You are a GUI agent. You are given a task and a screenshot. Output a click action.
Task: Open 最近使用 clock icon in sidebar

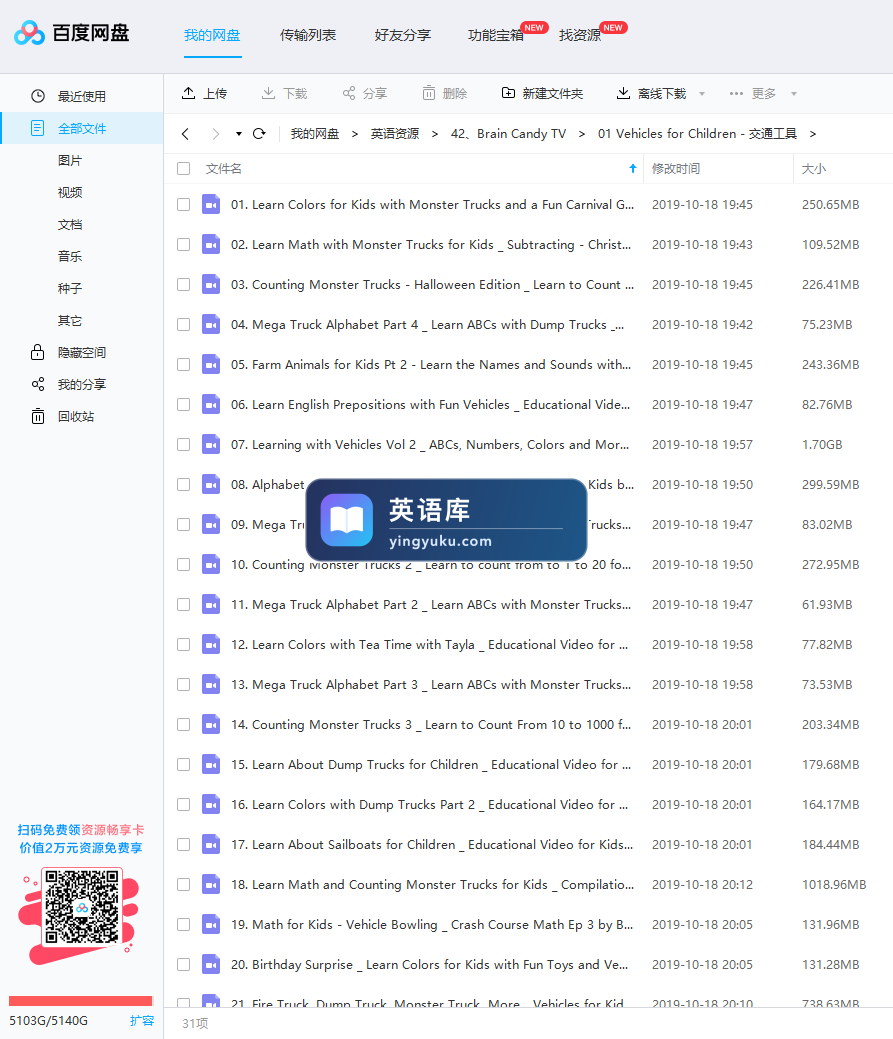click(x=38, y=96)
